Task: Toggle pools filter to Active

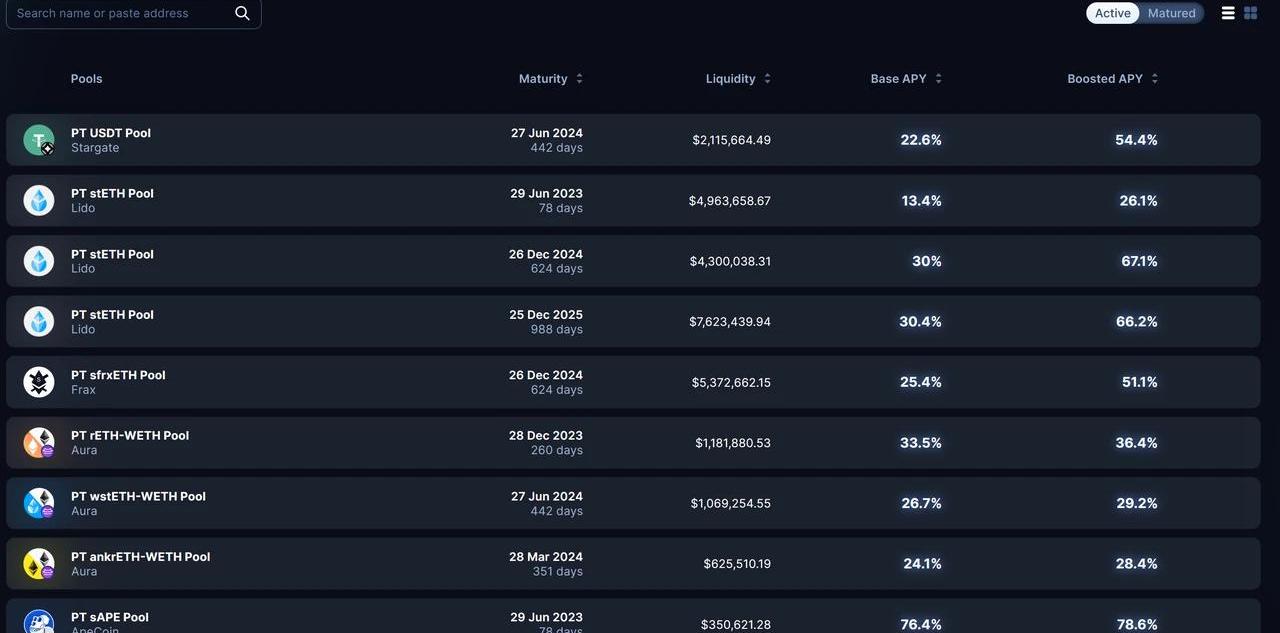Action: coord(1112,13)
